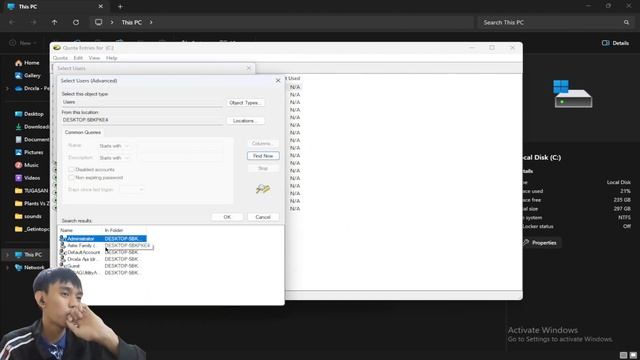Open New dropdown in Explorer toolbar
The height and width of the screenshot is (360, 640).
pyautogui.click(x=23, y=43)
